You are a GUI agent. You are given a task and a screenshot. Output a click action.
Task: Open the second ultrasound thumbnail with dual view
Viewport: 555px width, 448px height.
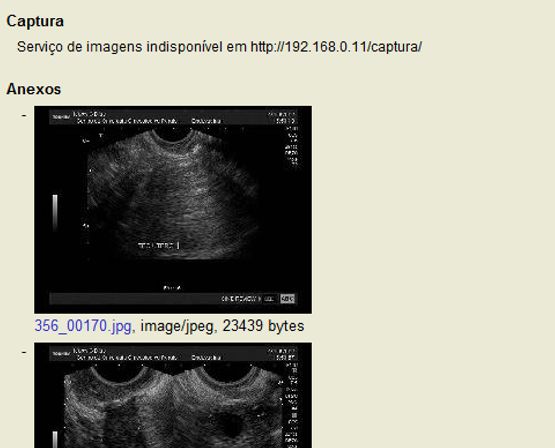coord(173,395)
